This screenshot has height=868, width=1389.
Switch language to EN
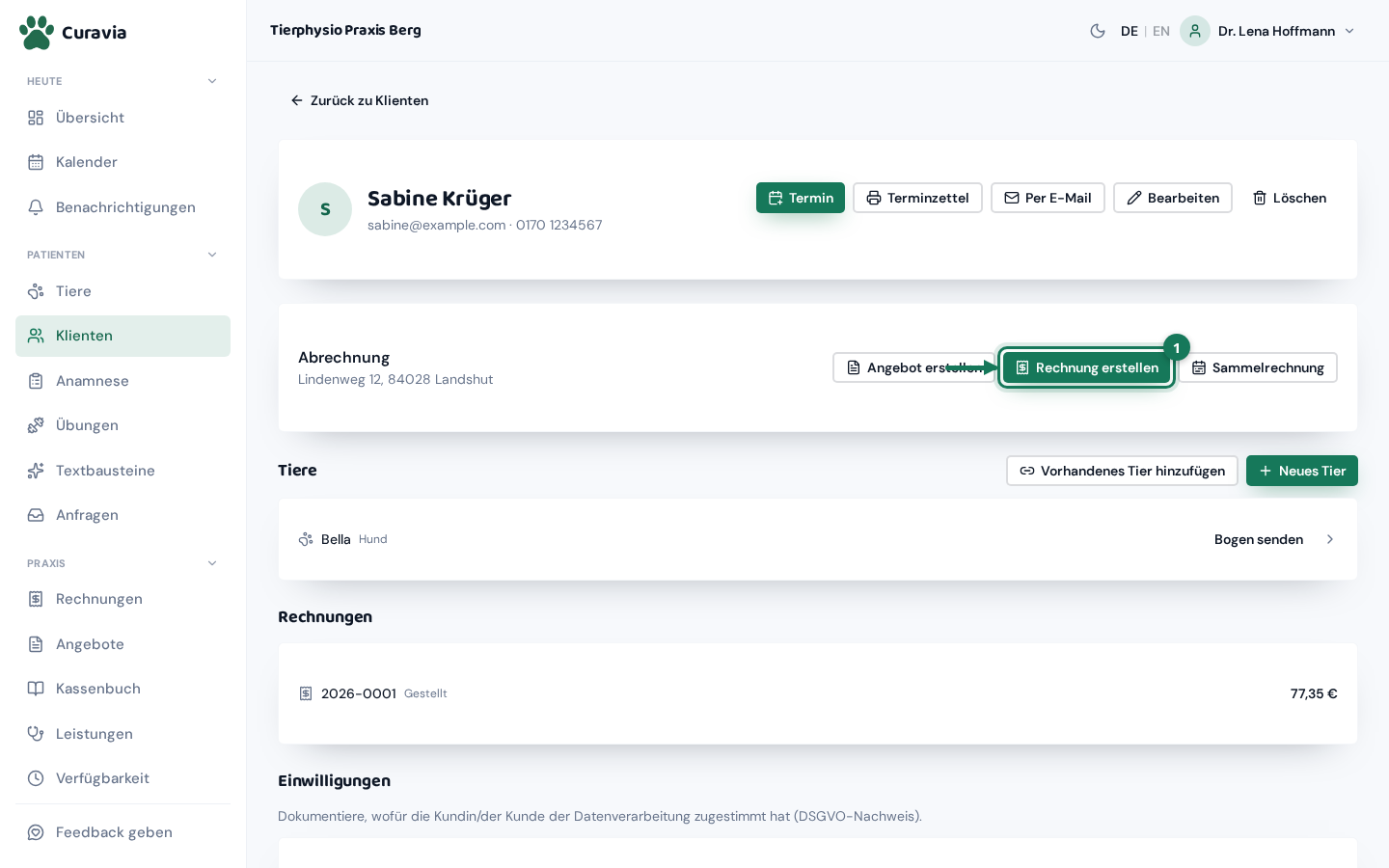coord(1161,31)
